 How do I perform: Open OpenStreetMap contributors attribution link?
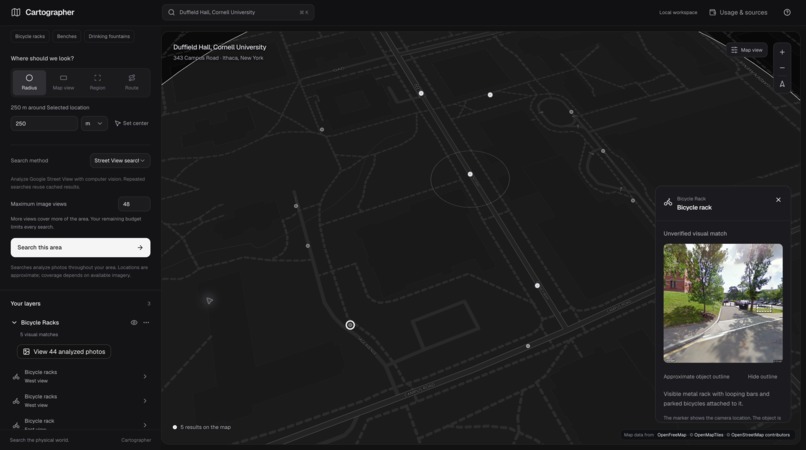[x=760, y=435]
